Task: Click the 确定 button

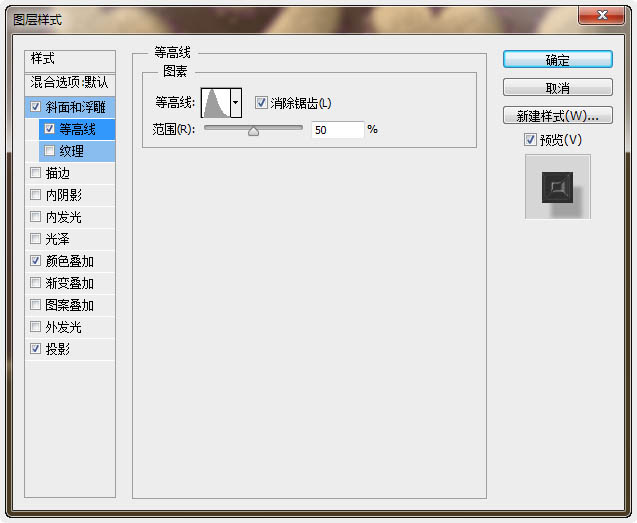Action: click(x=558, y=59)
